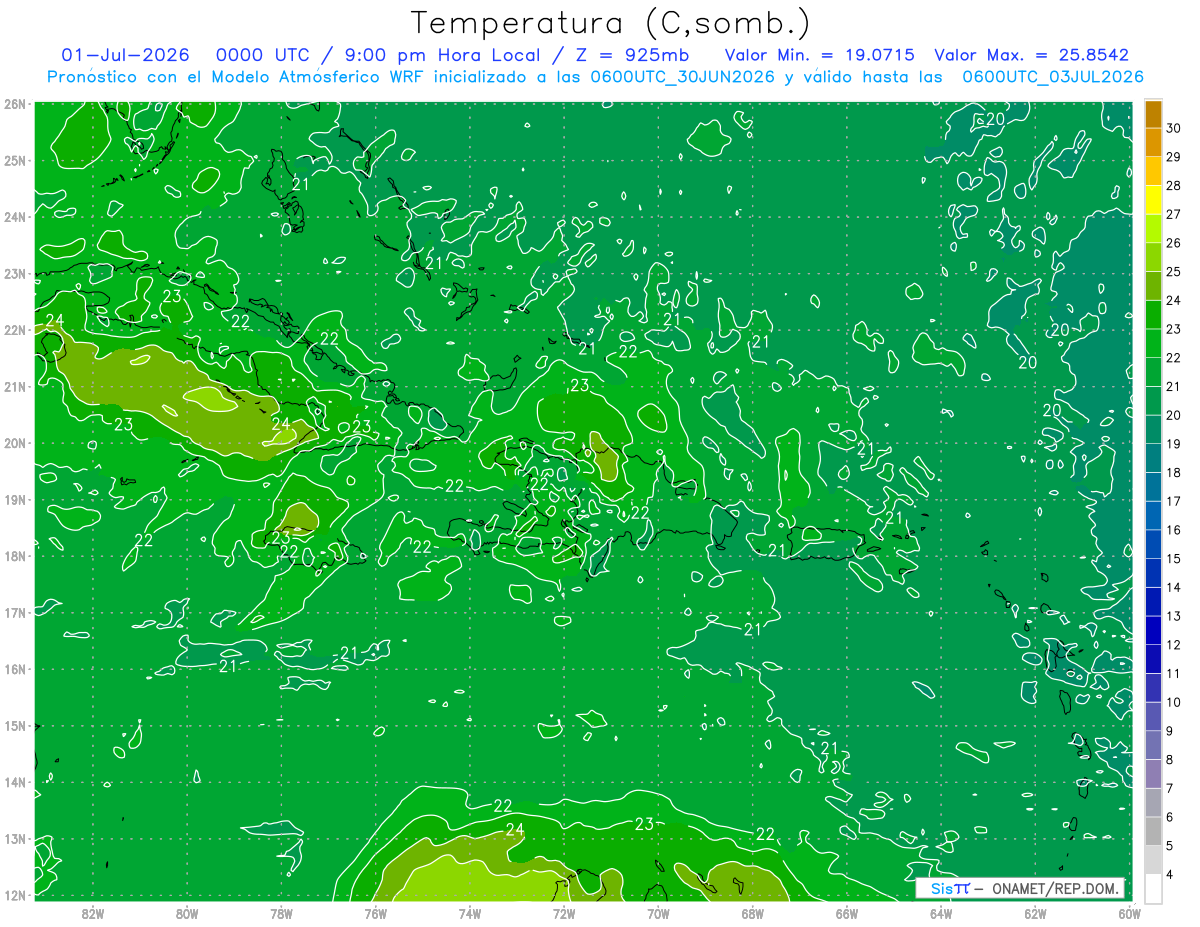Click the '62W' longitude axis label

1035,913
